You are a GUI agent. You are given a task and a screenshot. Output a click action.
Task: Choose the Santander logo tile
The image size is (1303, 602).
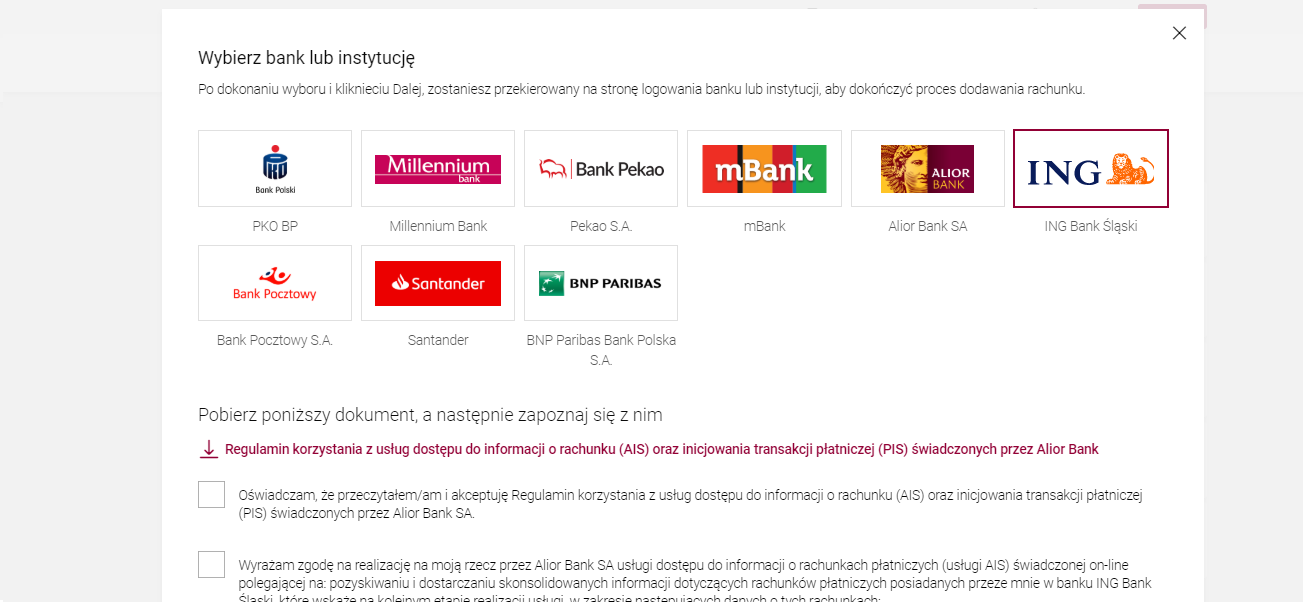click(x=438, y=283)
